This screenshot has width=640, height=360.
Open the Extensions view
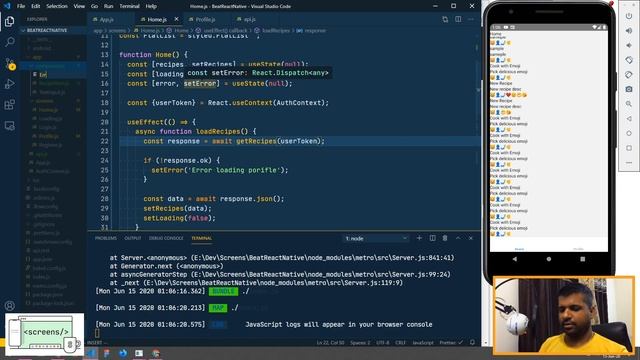click(x=9, y=105)
